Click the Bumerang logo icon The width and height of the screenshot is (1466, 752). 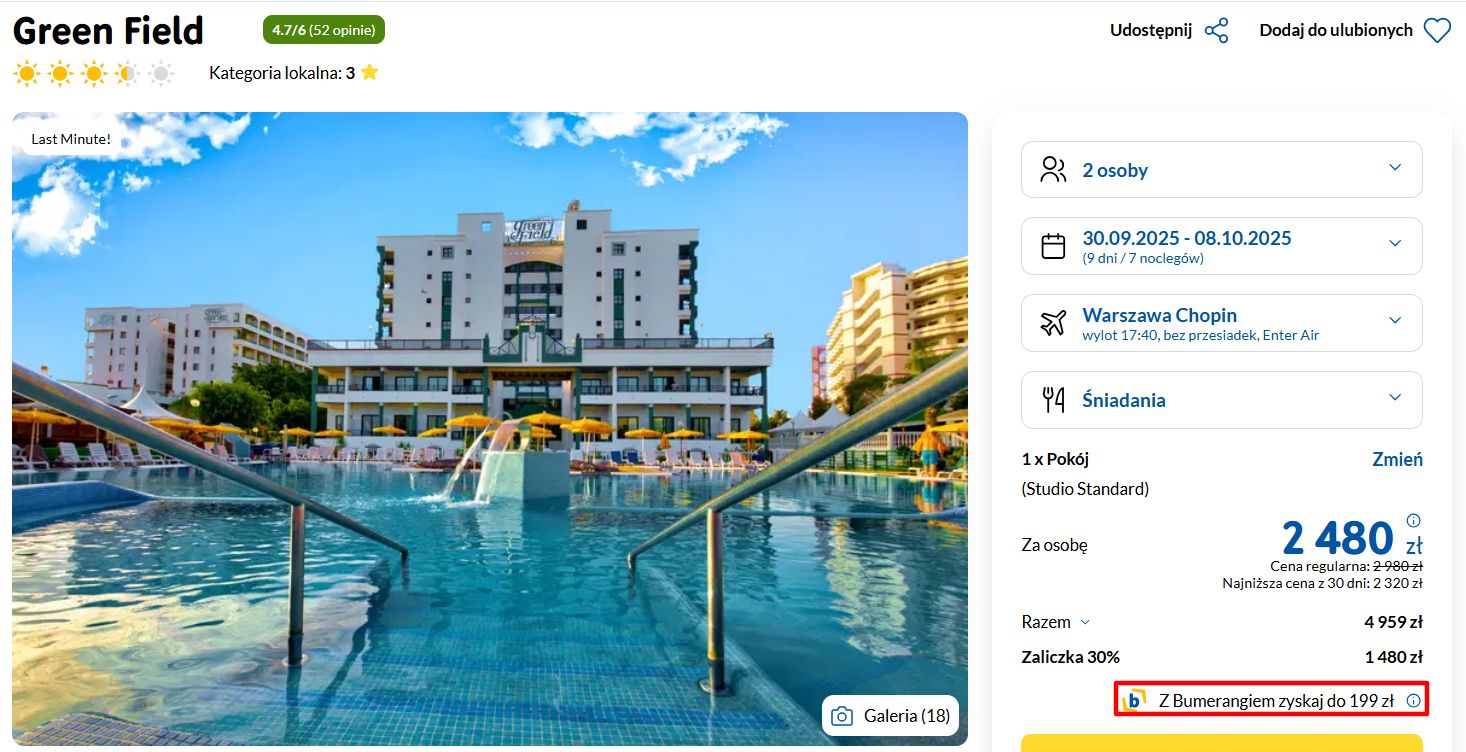pos(1134,700)
